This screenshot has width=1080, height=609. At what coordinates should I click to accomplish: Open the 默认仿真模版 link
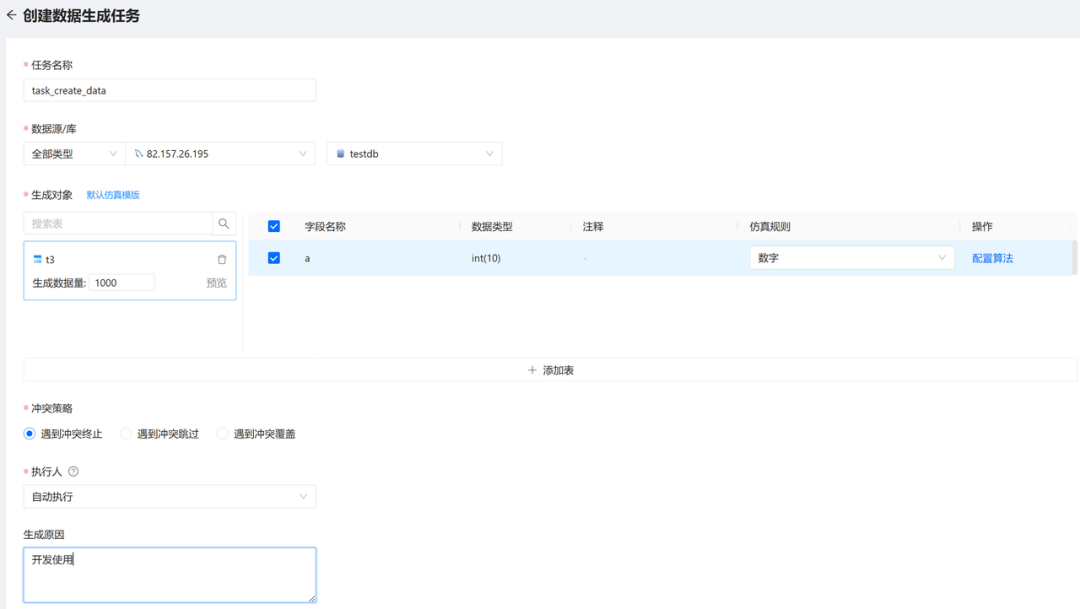pos(113,195)
